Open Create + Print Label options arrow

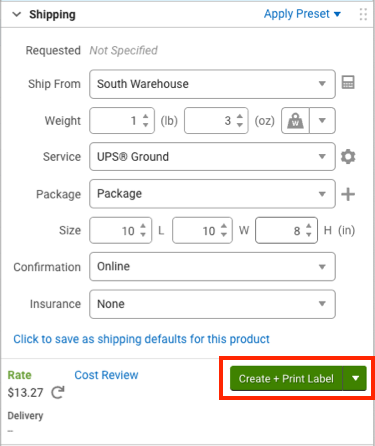click(x=355, y=379)
